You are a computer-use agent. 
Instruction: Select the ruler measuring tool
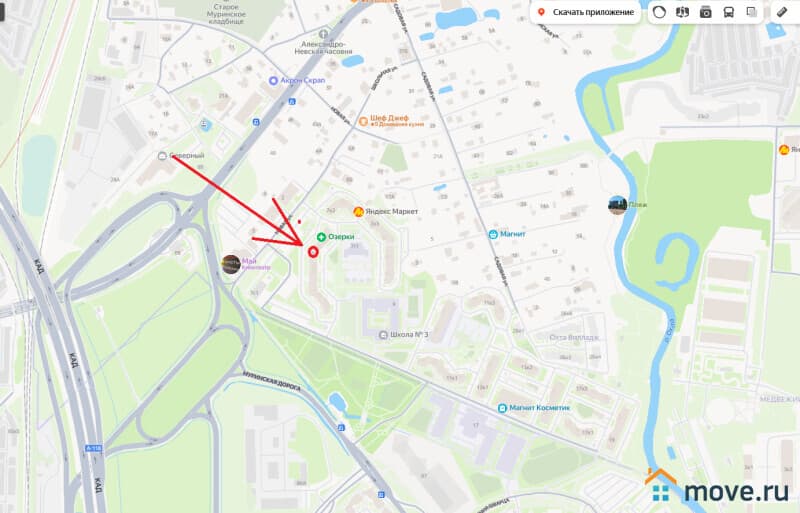pyautogui.click(x=783, y=12)
